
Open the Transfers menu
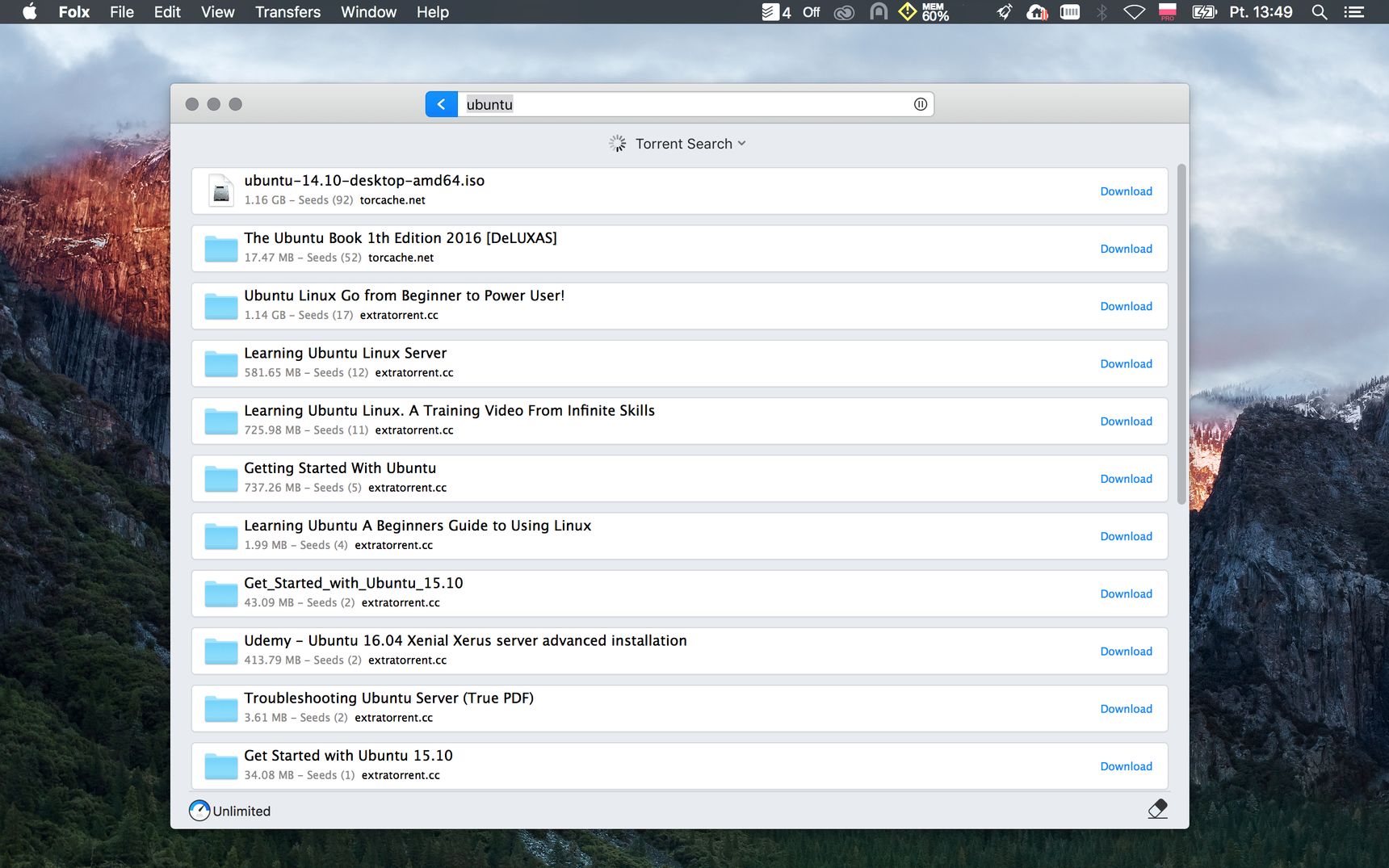point(287,12)
